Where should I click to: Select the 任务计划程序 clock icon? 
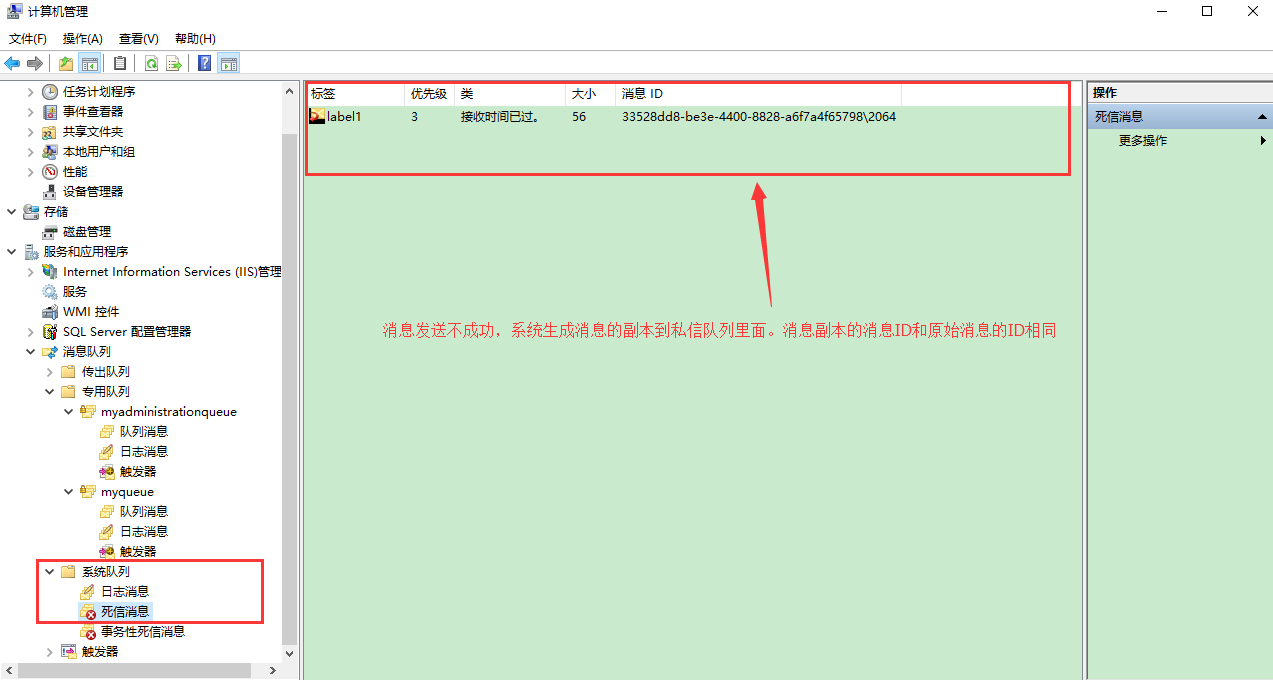tap(50, 91)
